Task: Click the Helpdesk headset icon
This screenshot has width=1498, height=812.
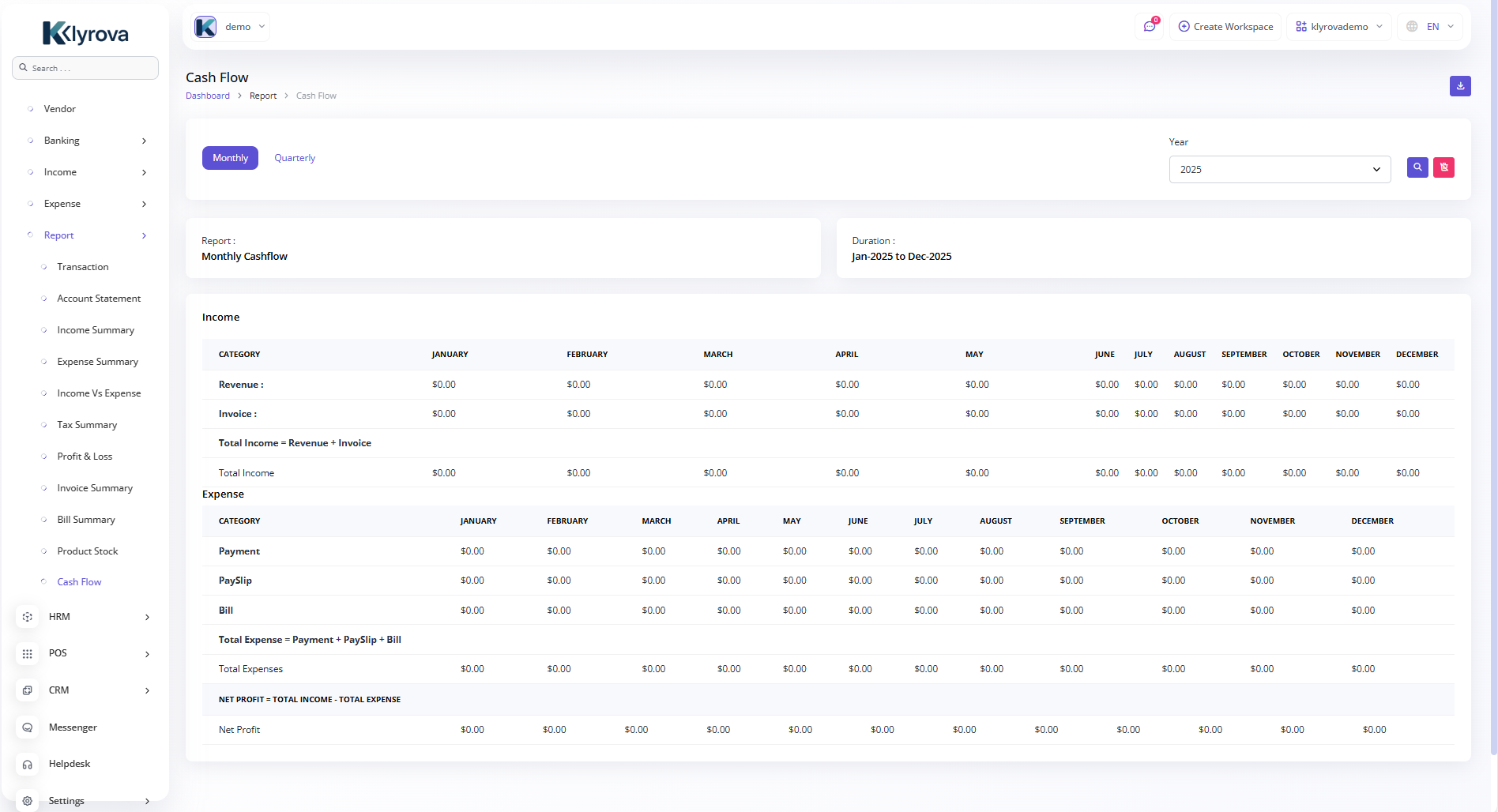Action: [28, 764]
